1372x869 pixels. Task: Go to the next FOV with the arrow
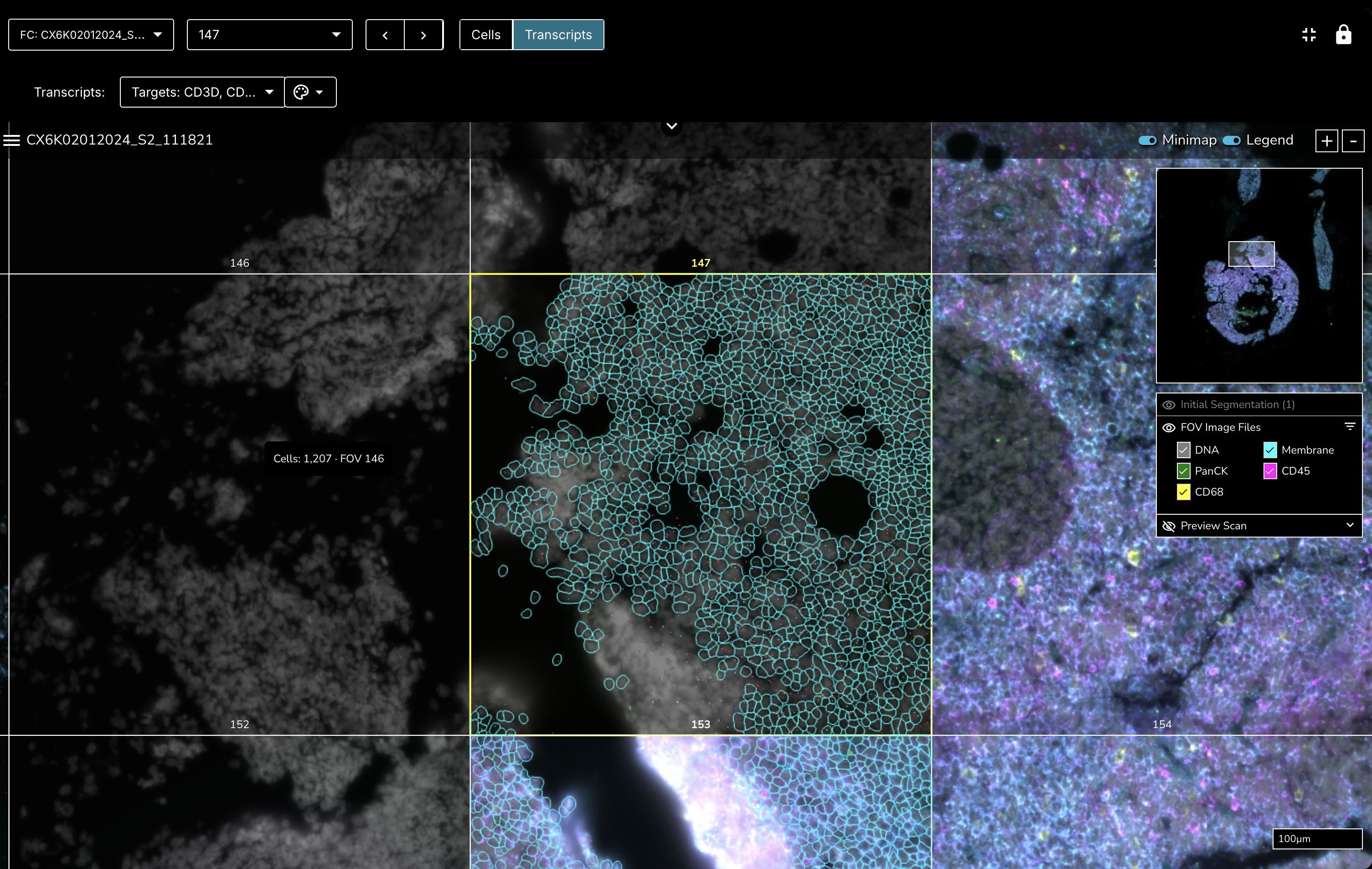click(423, 35)
